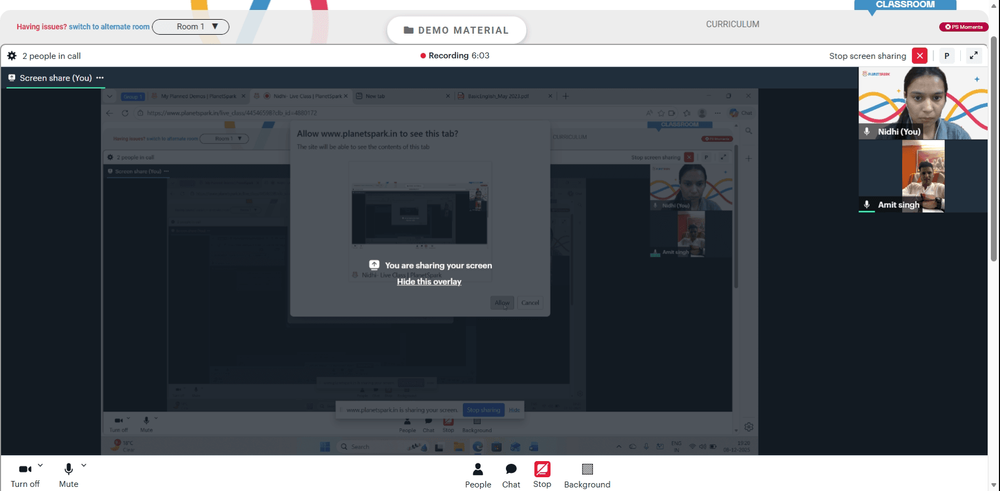
Task: Click Hide link beside Stop sharing in preview
Action: [x=514, y=410]
